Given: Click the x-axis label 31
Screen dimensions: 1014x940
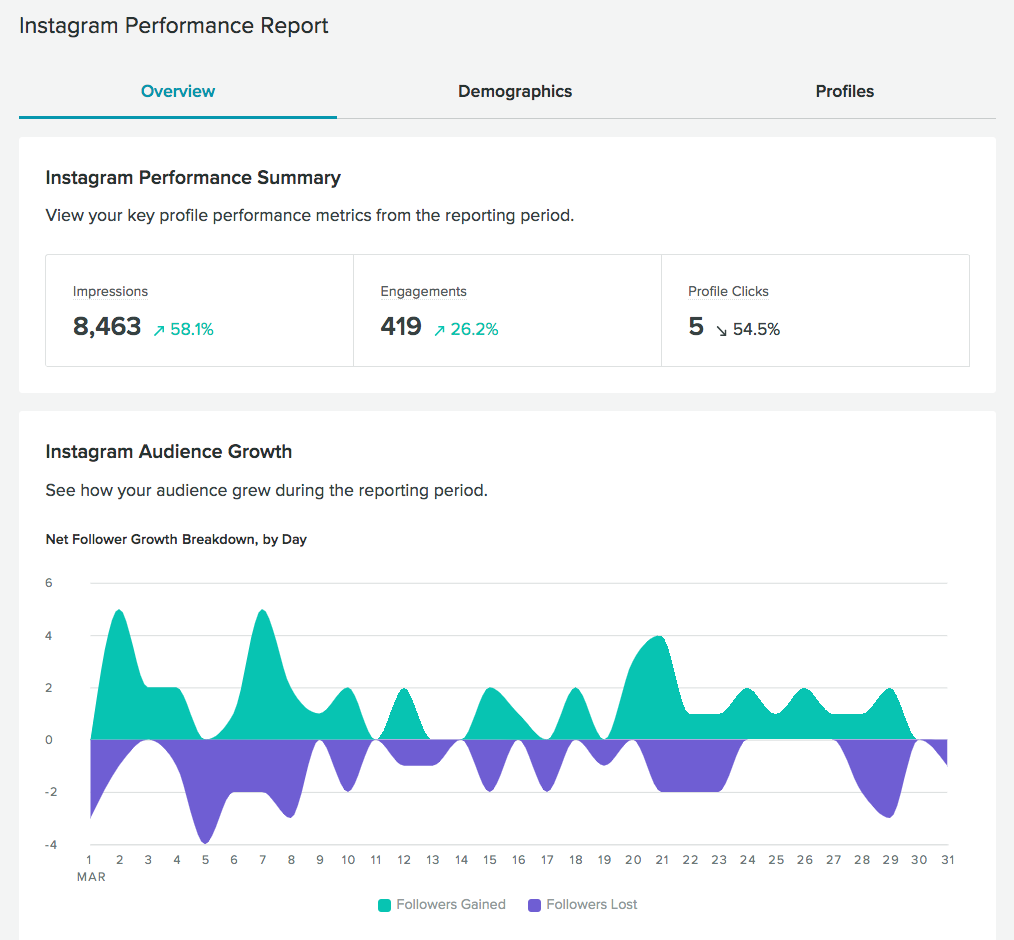Looking at the screenshot, I should [947, 860].
